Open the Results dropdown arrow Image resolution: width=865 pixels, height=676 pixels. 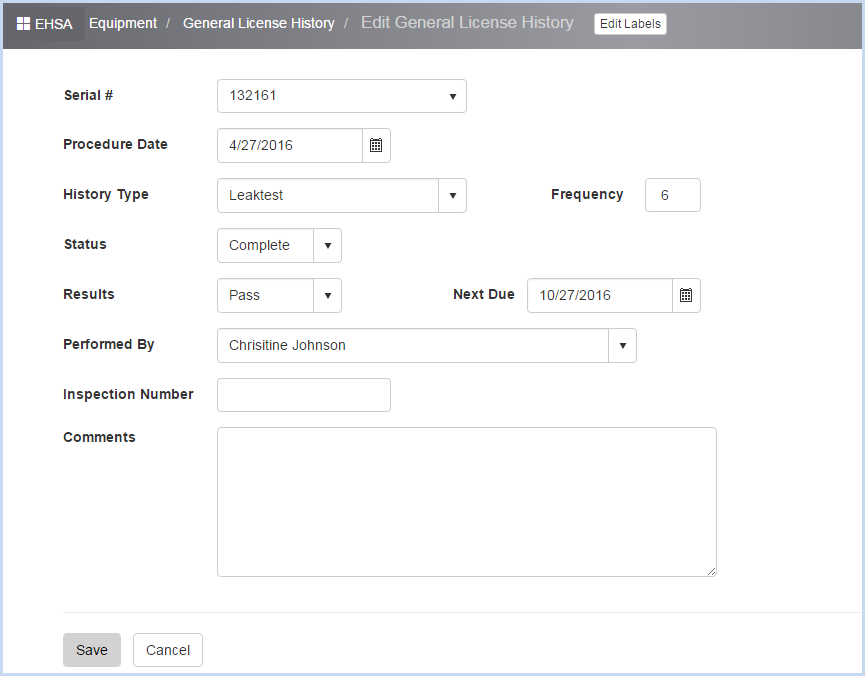pos(328,295)
